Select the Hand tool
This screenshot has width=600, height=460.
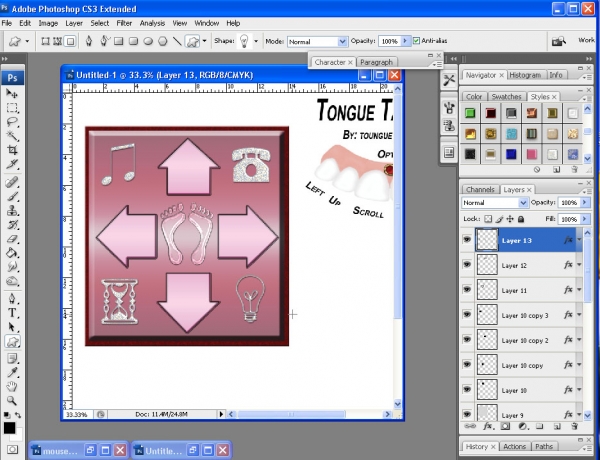pyautogui.click(x=12, y=387)
